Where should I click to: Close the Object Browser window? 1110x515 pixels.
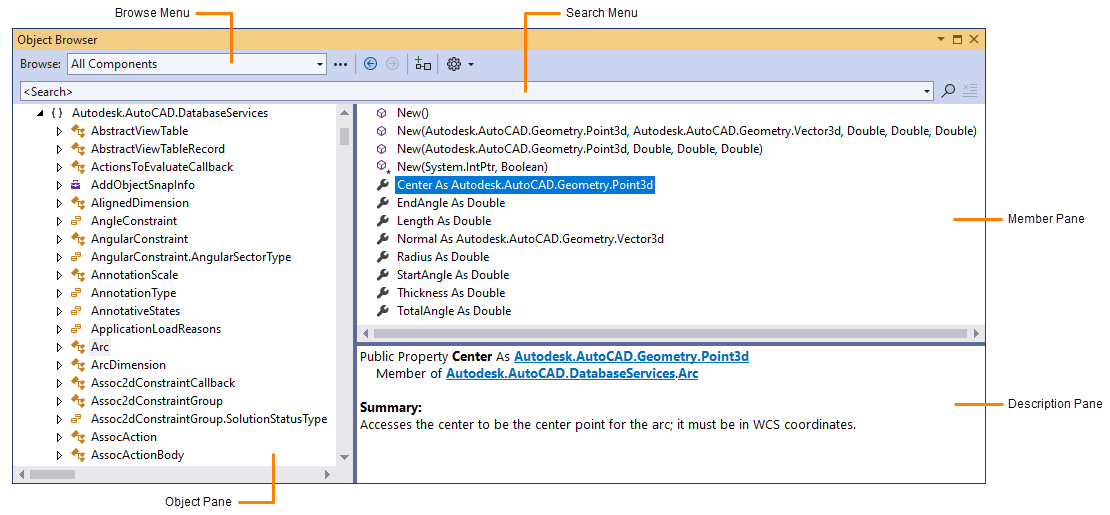pos(973,40)
